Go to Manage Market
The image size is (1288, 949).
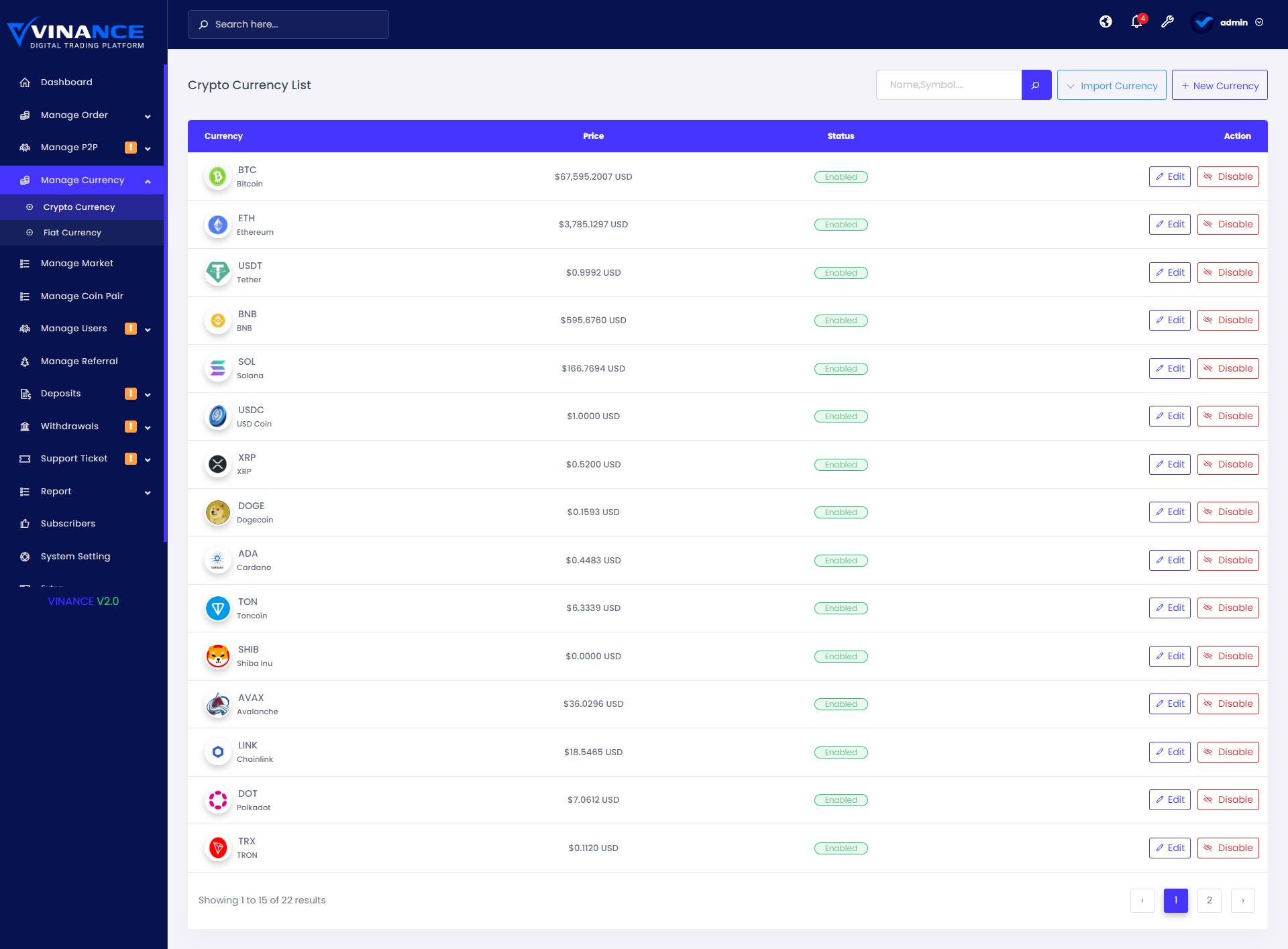(82, 264)
